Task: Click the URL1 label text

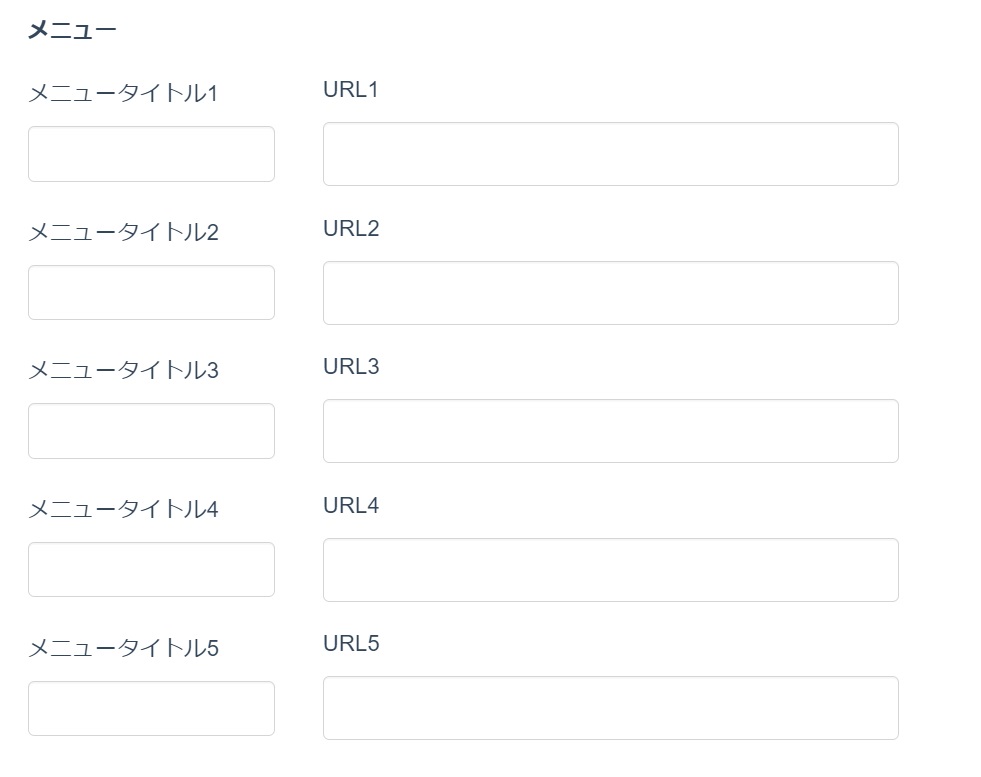Action: 351,90
